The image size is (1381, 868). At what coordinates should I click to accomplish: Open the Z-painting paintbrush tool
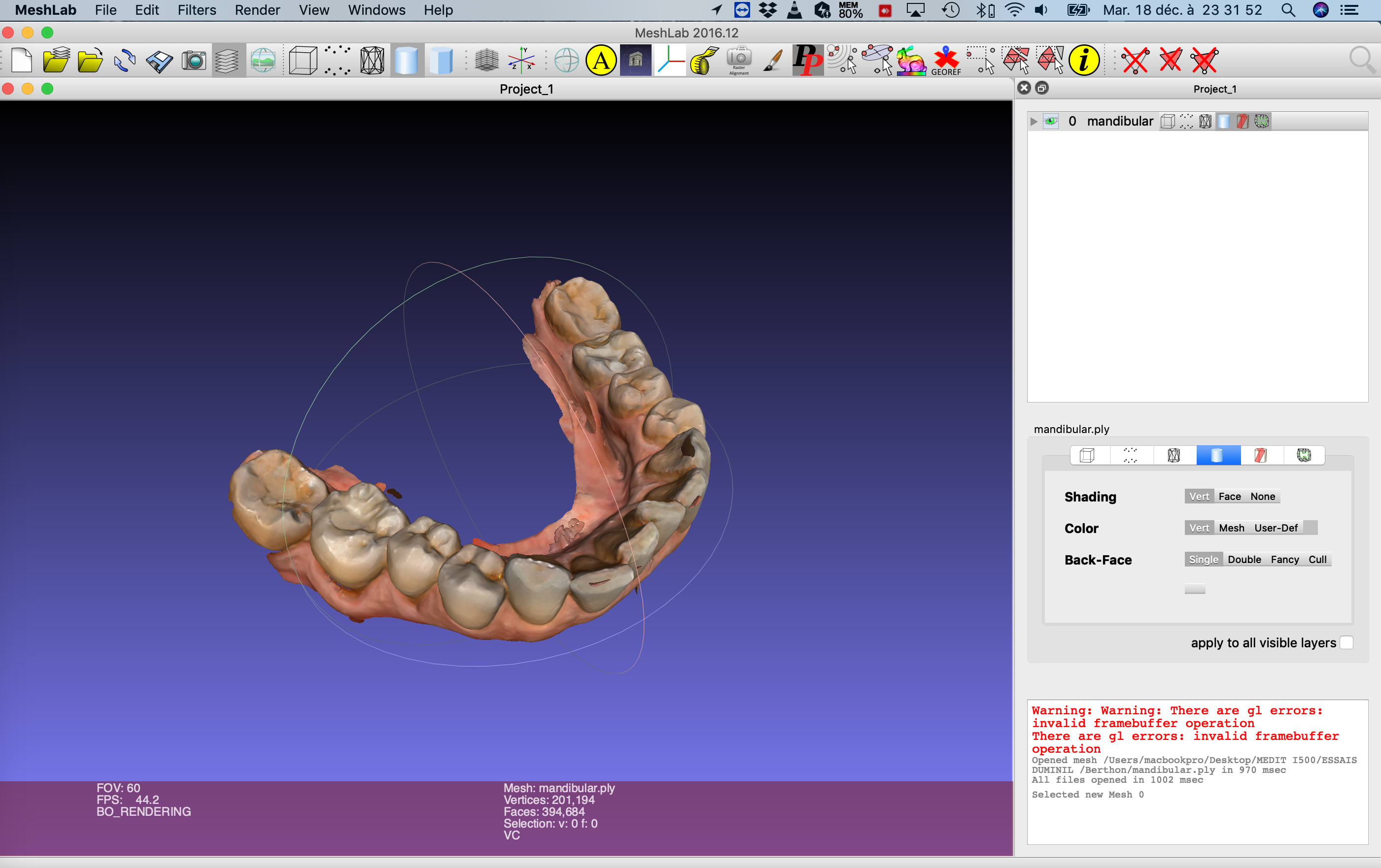[x=773, y=60]
